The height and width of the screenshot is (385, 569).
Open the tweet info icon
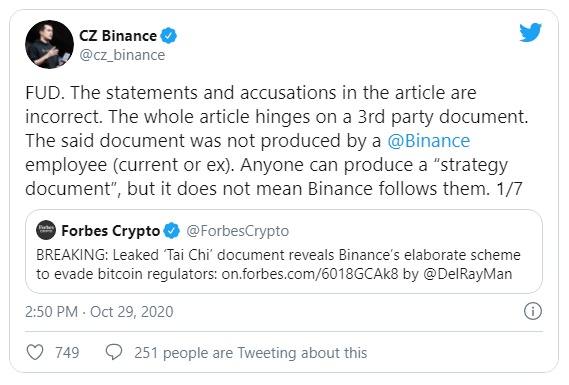[533, 311]
